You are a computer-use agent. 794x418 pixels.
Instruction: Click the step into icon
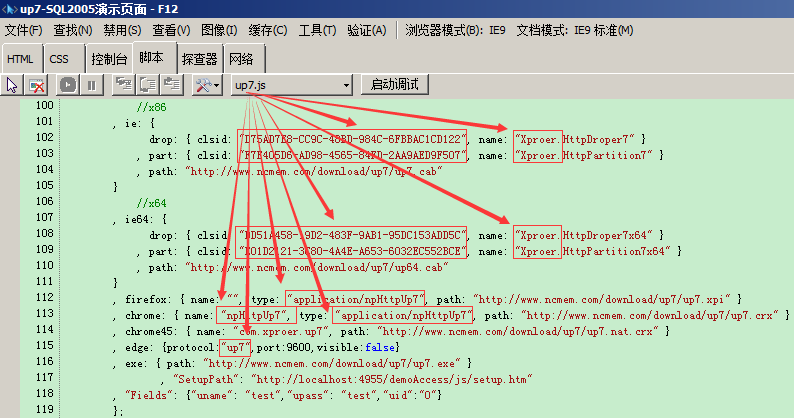point(124,85)
